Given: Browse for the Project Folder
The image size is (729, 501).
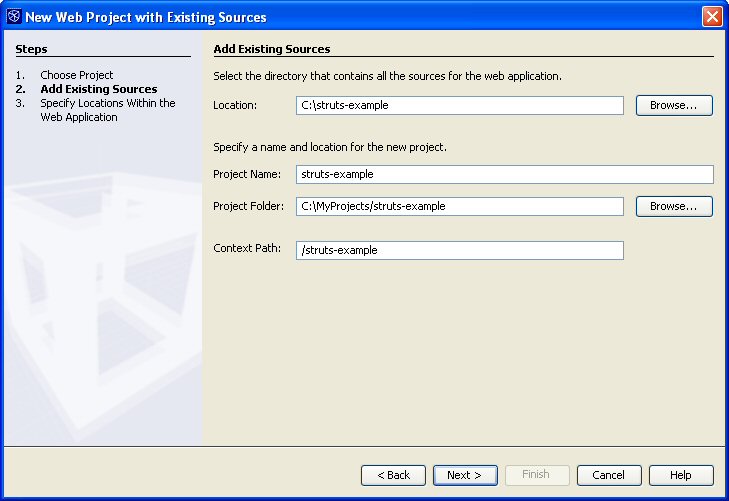Looking at the screenshot, I should tap(674, 206).
